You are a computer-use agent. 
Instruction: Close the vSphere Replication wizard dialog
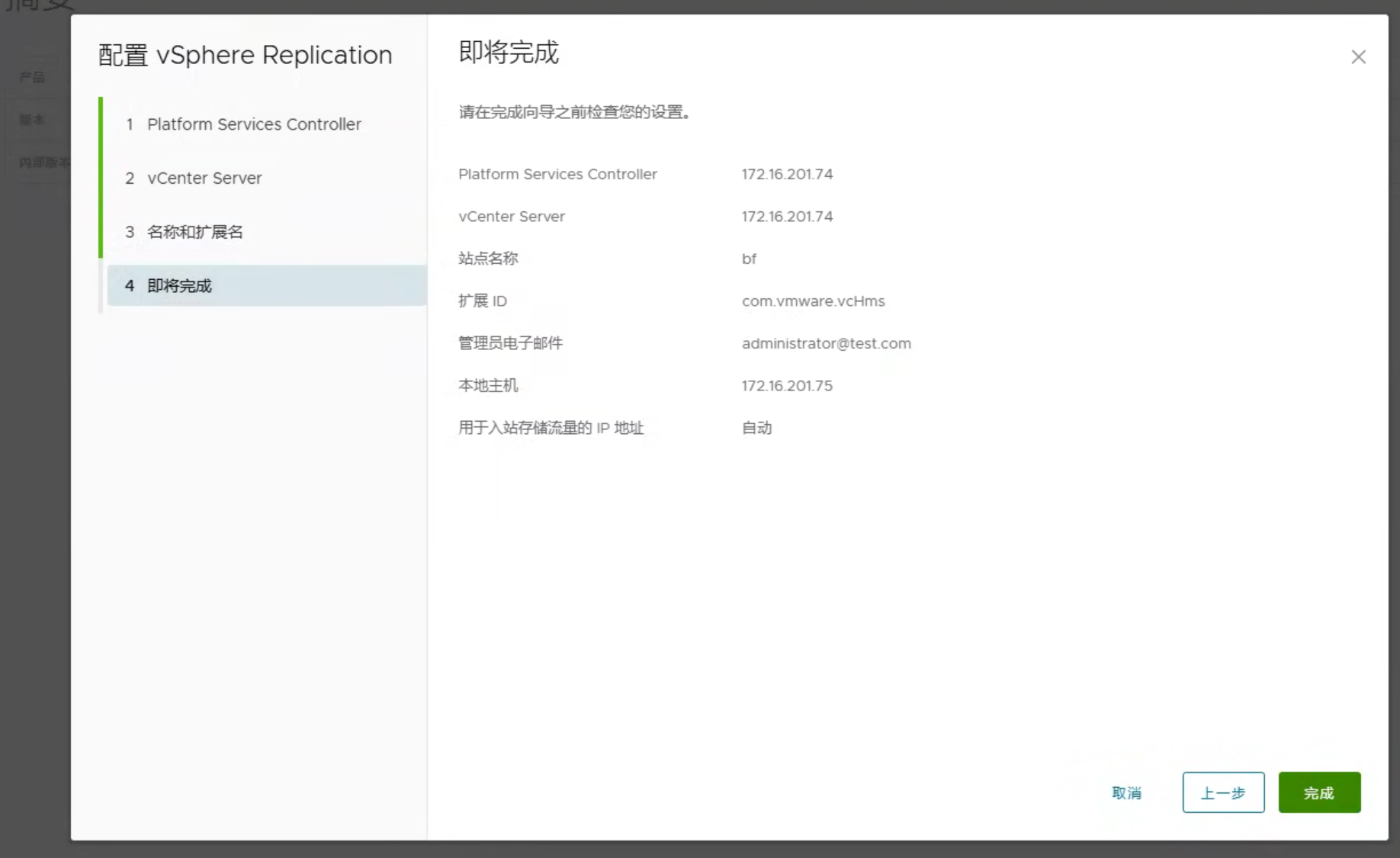tap(1358, 57)
